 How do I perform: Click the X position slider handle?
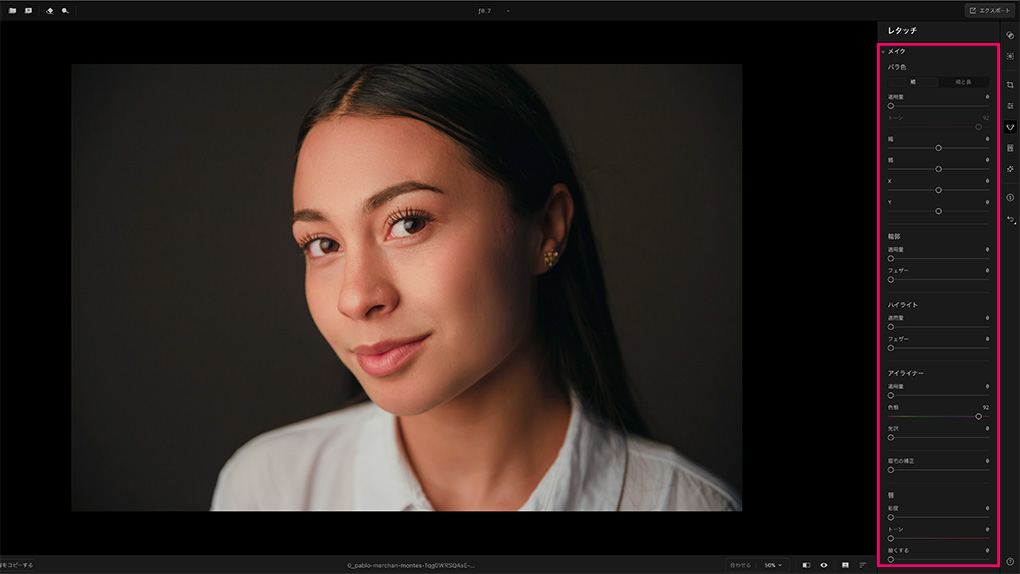[x=938, y=190]
